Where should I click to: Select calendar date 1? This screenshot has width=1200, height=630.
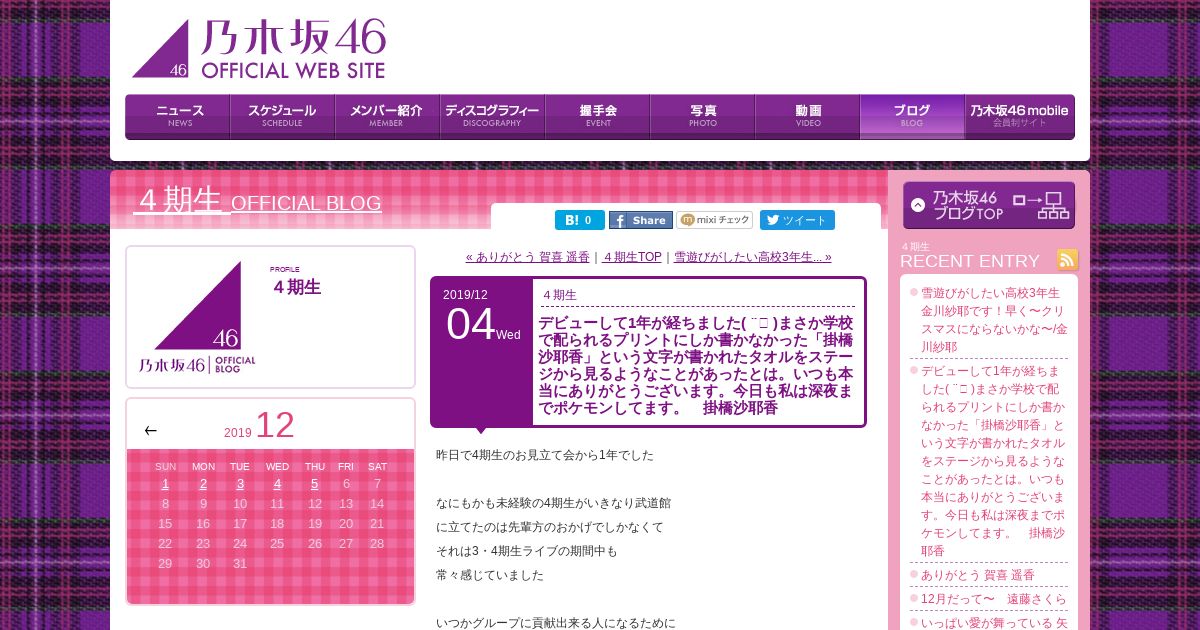(x=165, y=484)
